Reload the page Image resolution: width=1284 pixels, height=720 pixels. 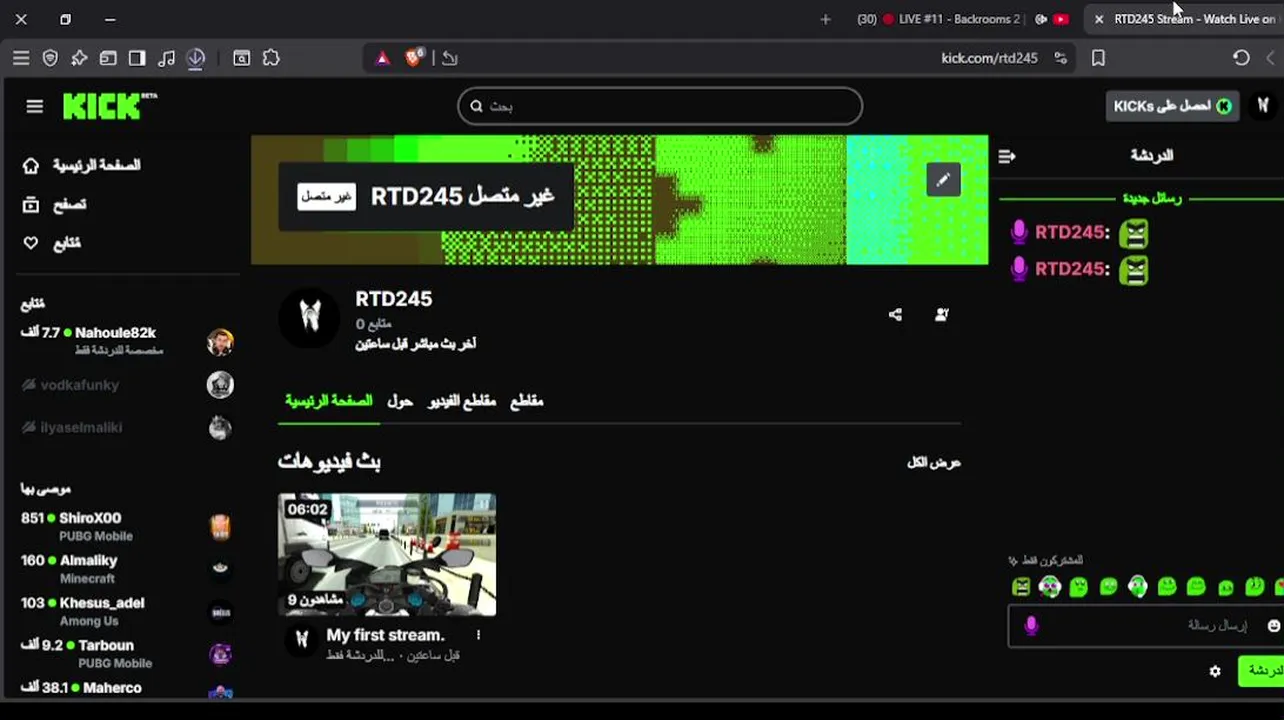1241,58
